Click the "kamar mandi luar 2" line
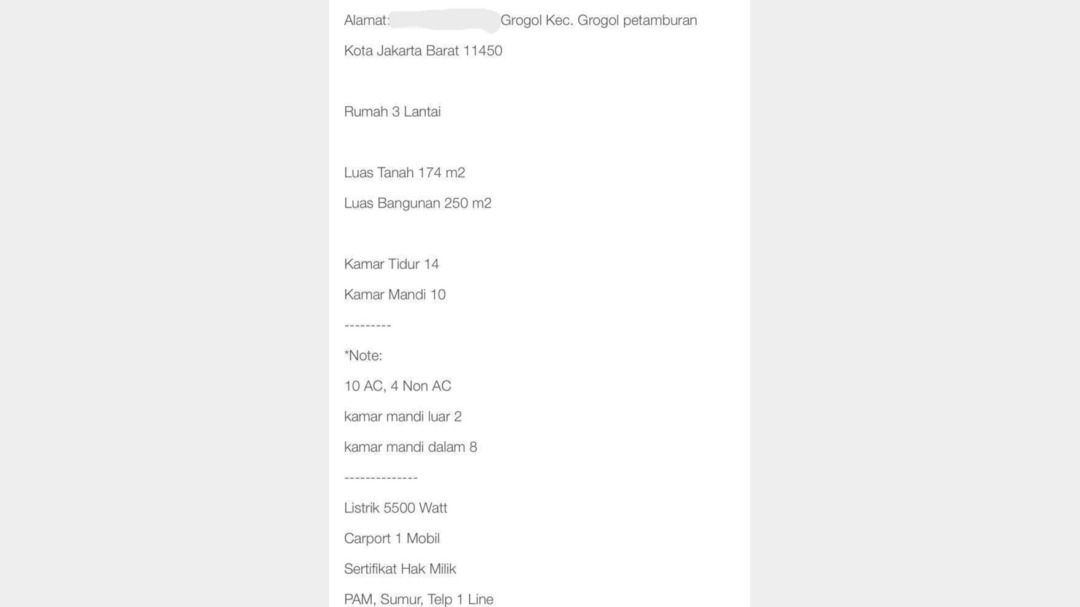The width and height of the screenshot is (1080, 607). (x=402, y=417)
